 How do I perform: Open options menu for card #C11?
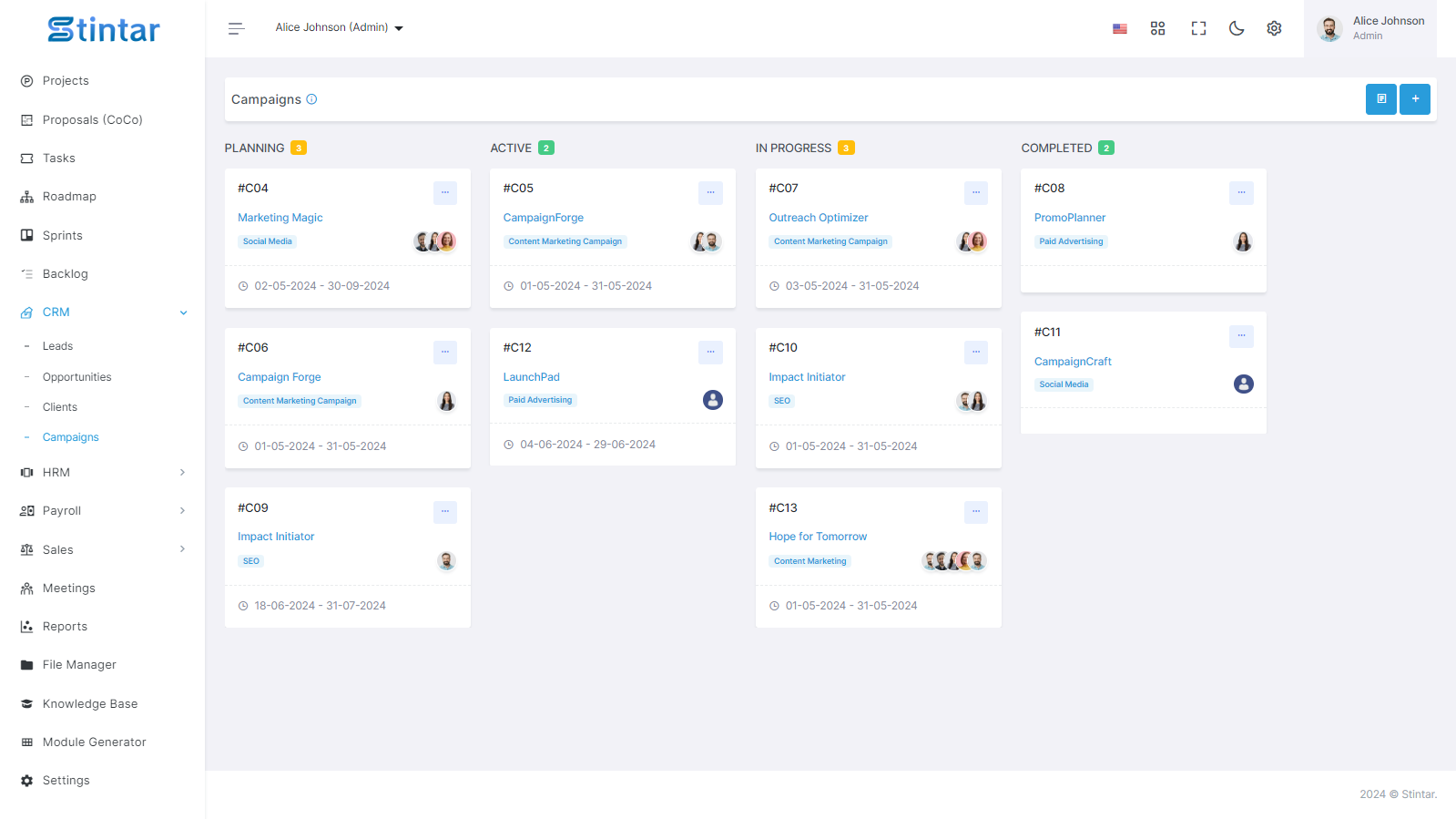tap(1241, 336)
